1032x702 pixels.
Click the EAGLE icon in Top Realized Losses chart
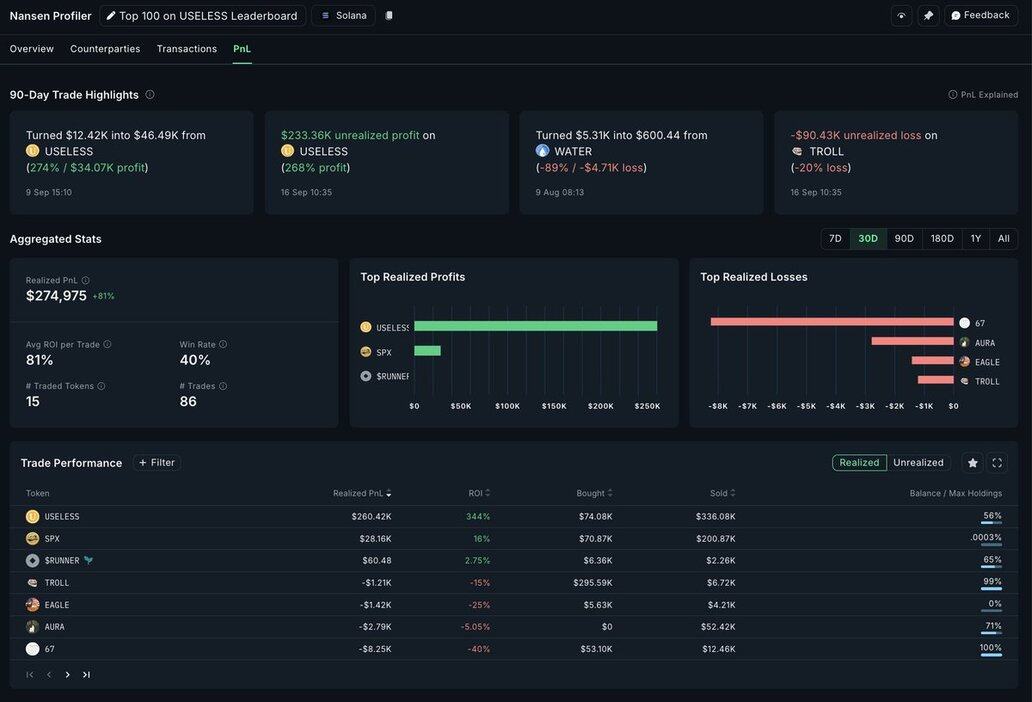click(964, 361)
